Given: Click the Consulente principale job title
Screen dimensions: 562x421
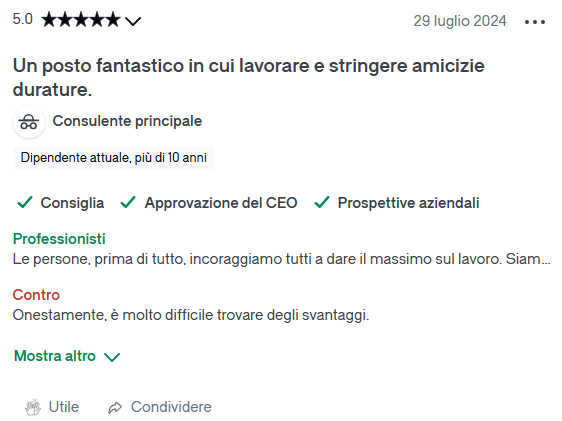Looking at the screenshot, I should [127, 121].
